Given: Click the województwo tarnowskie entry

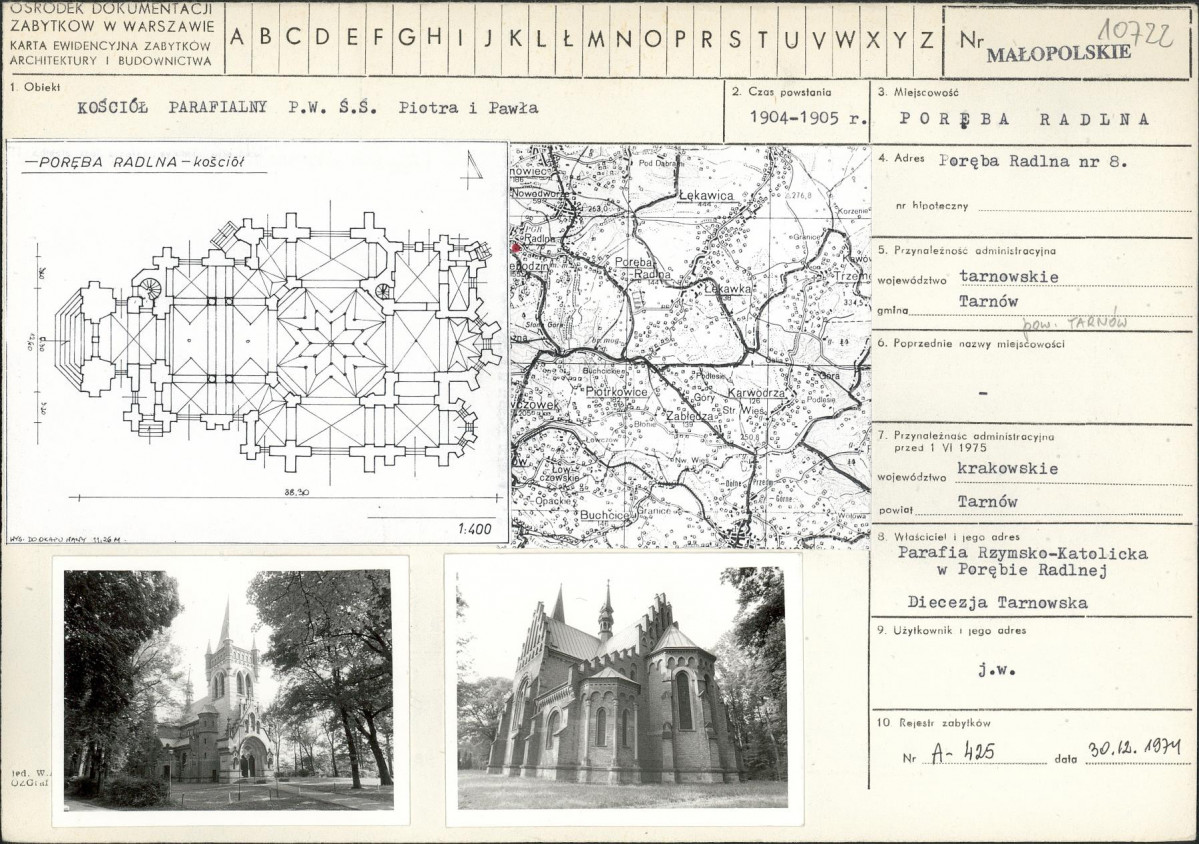Looking at the screenshot, I should point(1009,276).
